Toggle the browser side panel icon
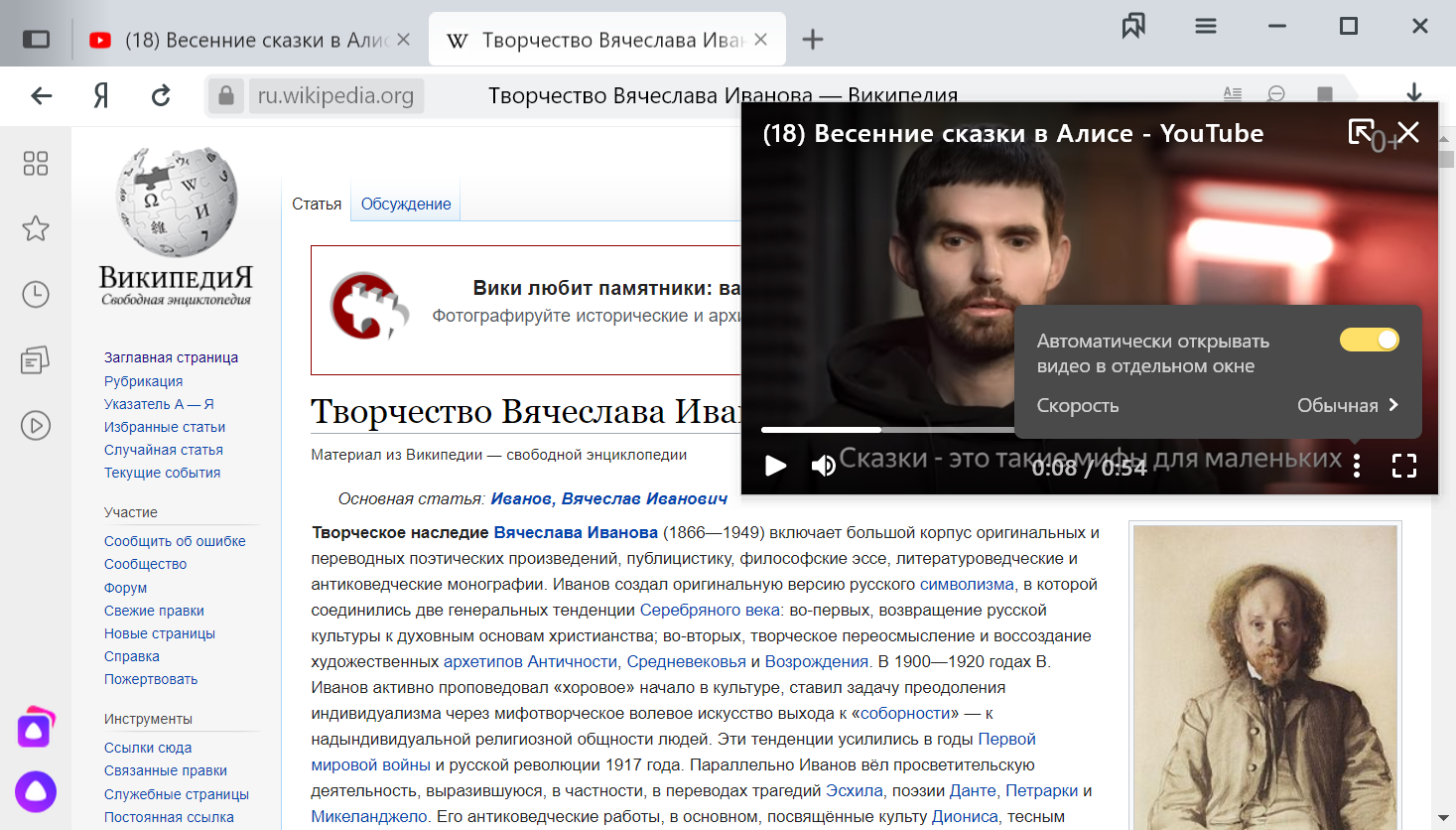This screenshot has width=1456, height=830. tap(36, 39)
